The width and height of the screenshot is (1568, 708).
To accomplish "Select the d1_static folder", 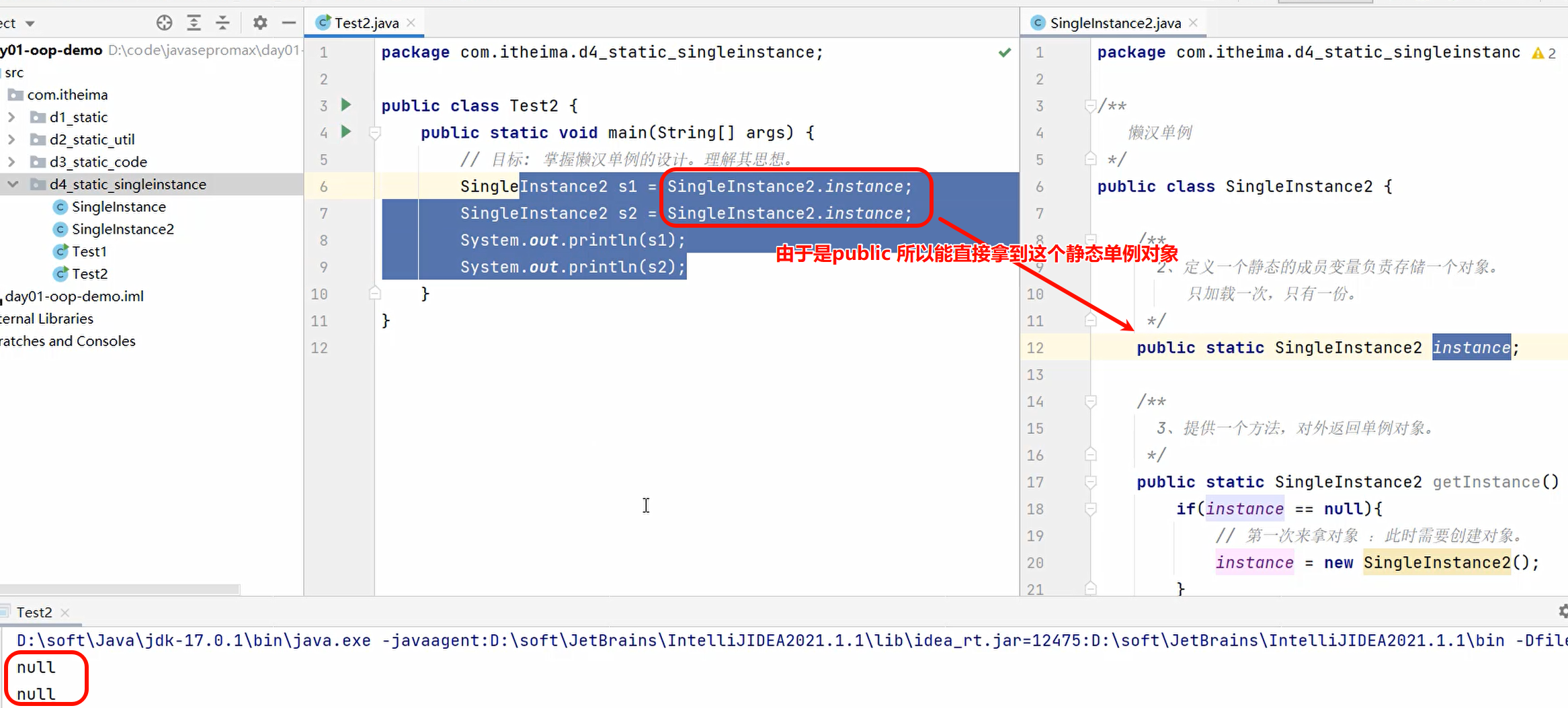I will coord(79,117).
